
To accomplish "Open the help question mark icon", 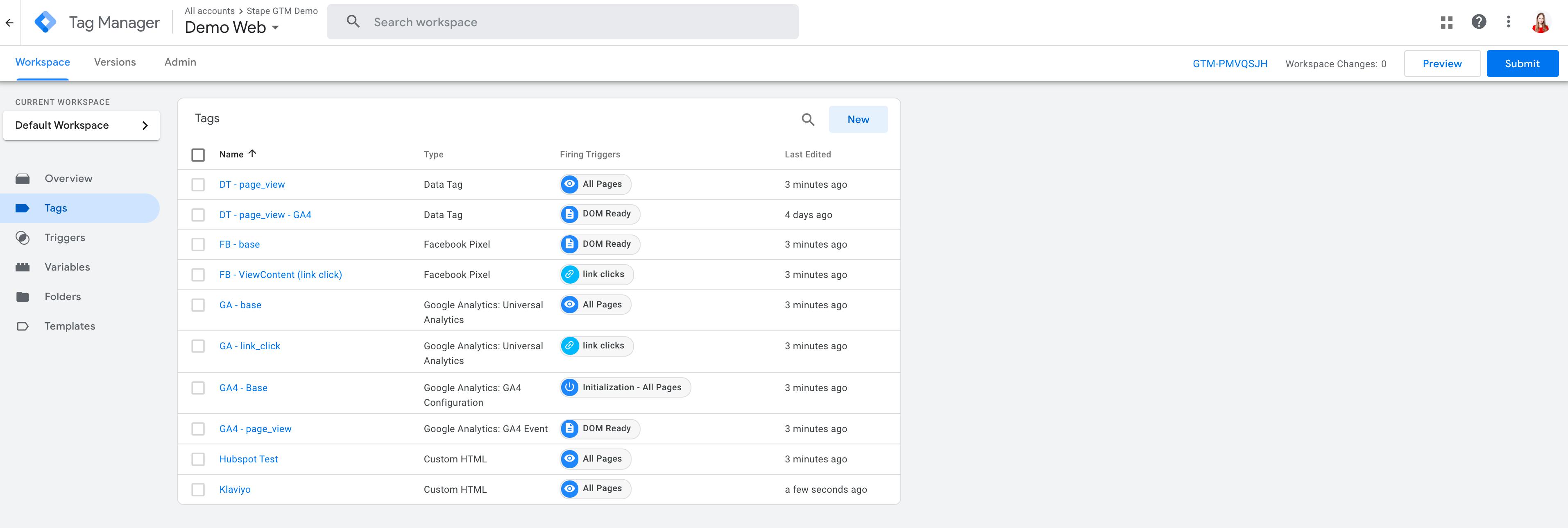I will click(x=1479, y=22).
